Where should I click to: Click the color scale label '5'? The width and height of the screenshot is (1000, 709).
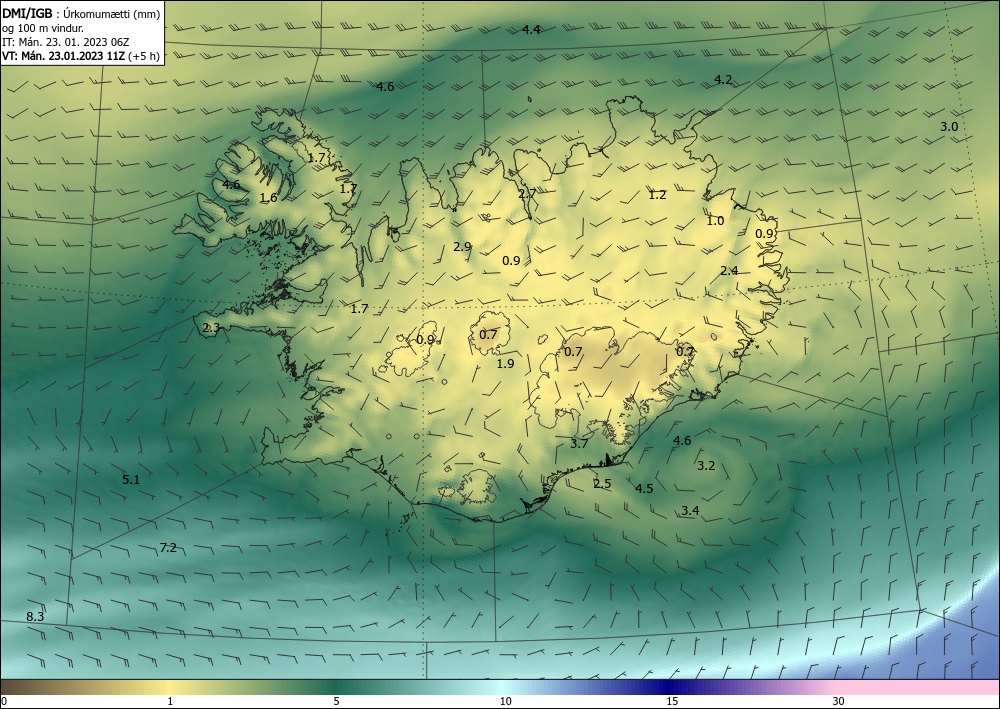(x=336, y=701)
